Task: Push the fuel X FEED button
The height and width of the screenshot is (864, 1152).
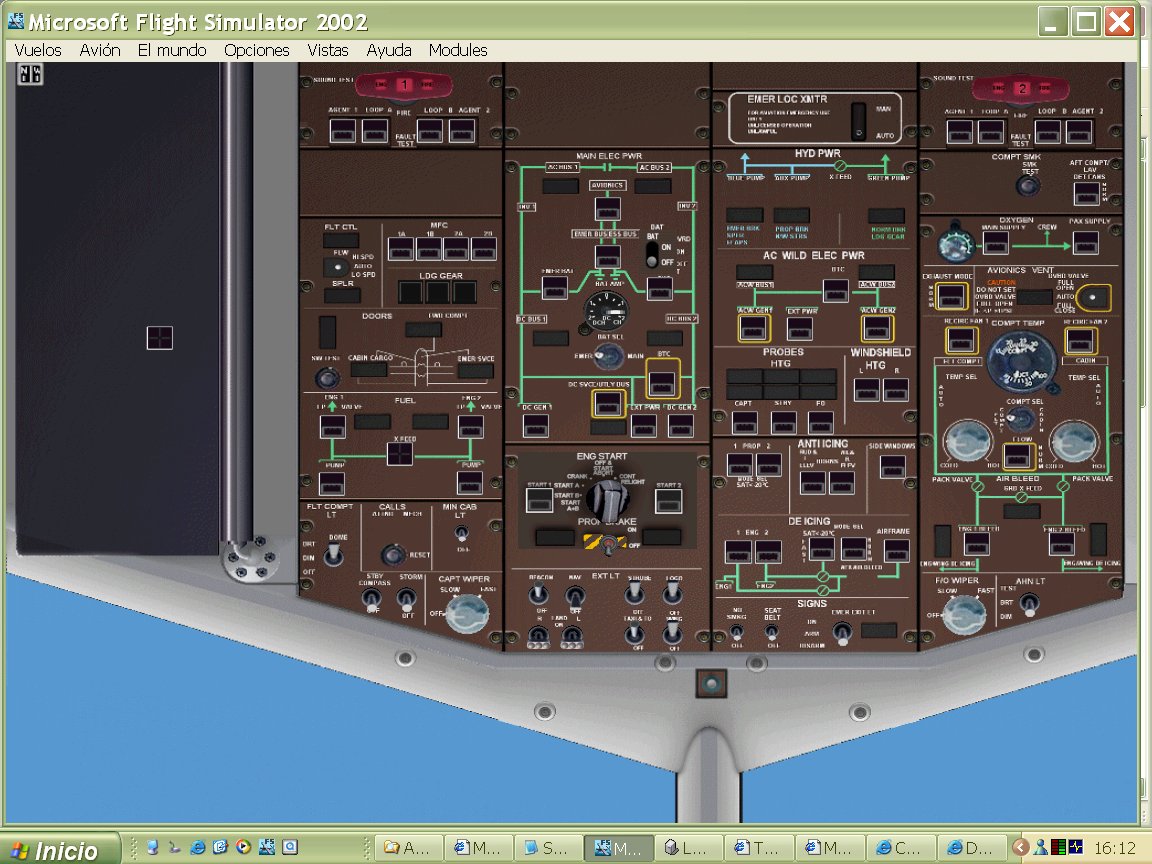Action: (x=400, y=454)
